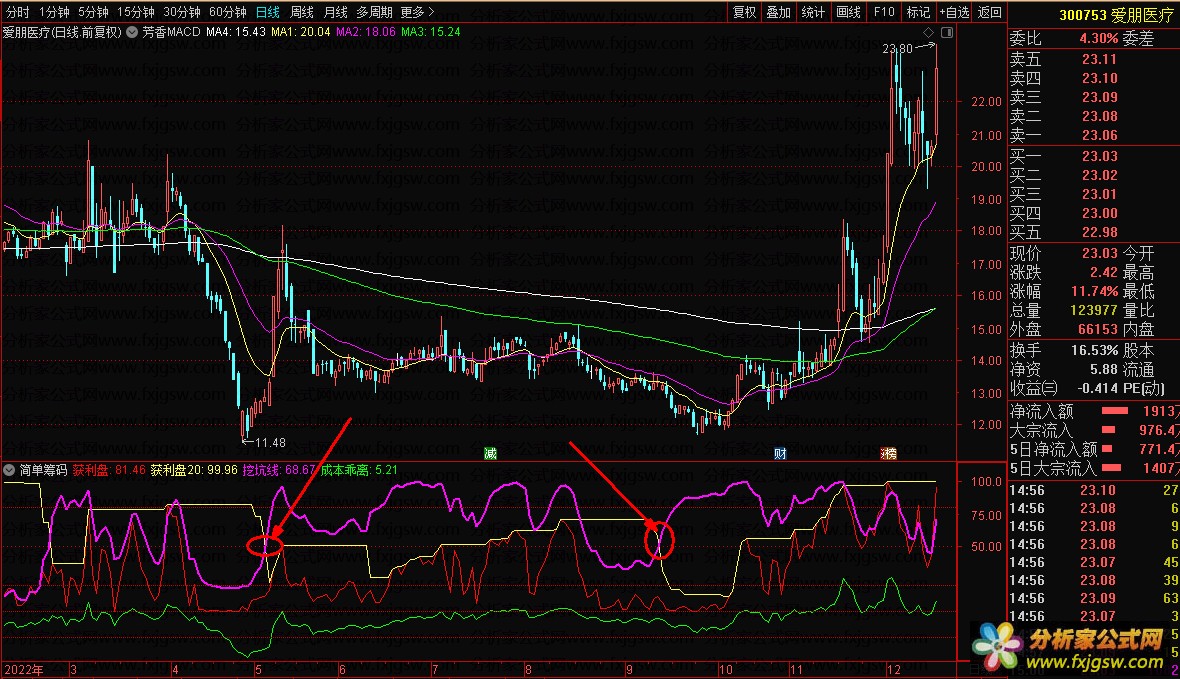Expand the 更多 period options
The width and height of the screenshot is (1180, 679).
tap(418, 12)
